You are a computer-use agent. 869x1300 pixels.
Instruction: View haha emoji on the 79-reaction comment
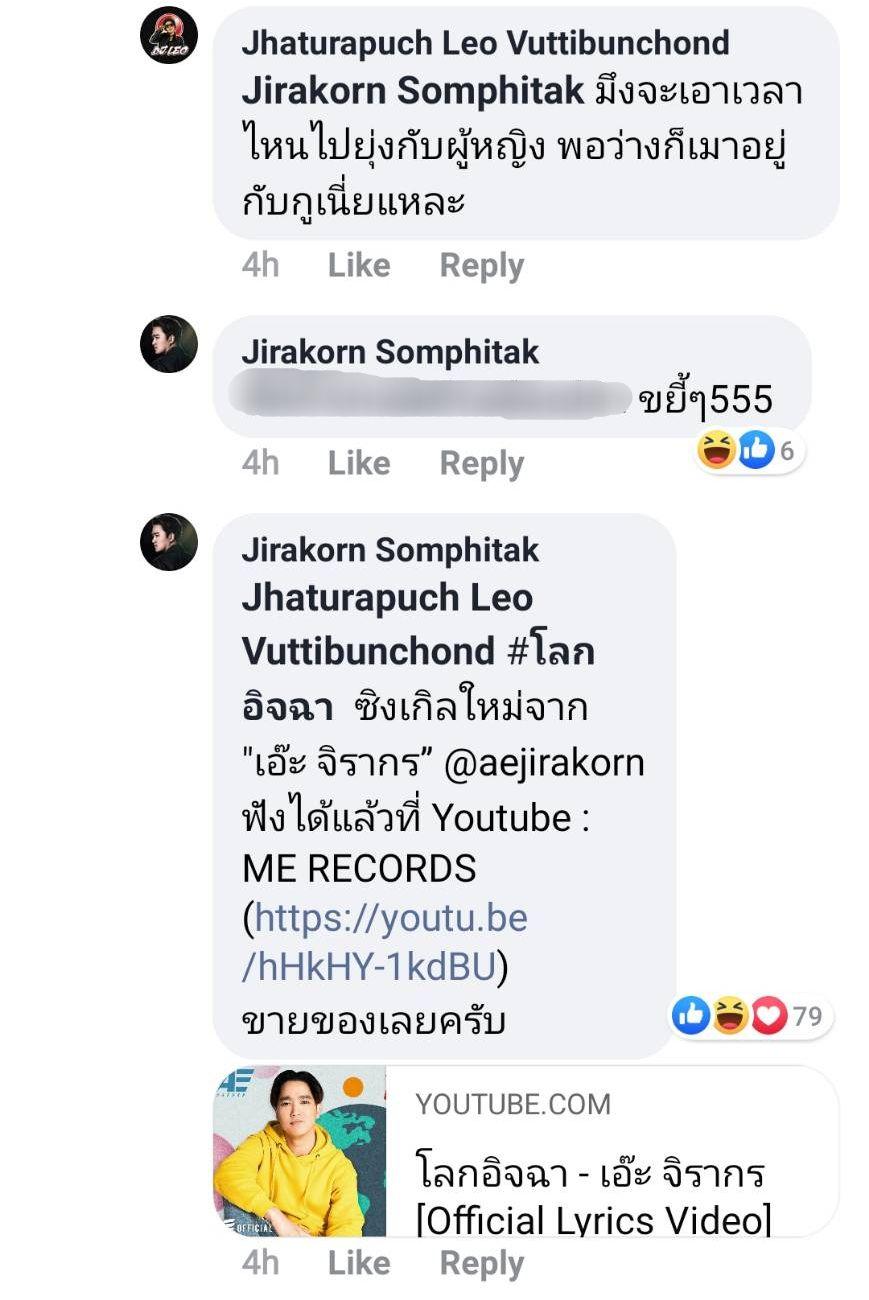click(731, 1016)
